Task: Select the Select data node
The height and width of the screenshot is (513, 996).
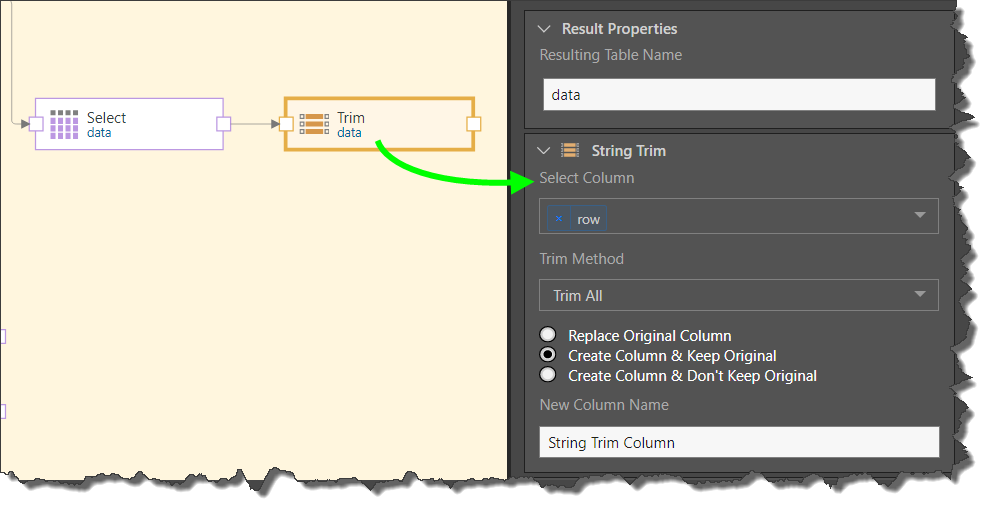Action: tap(130, 124)
